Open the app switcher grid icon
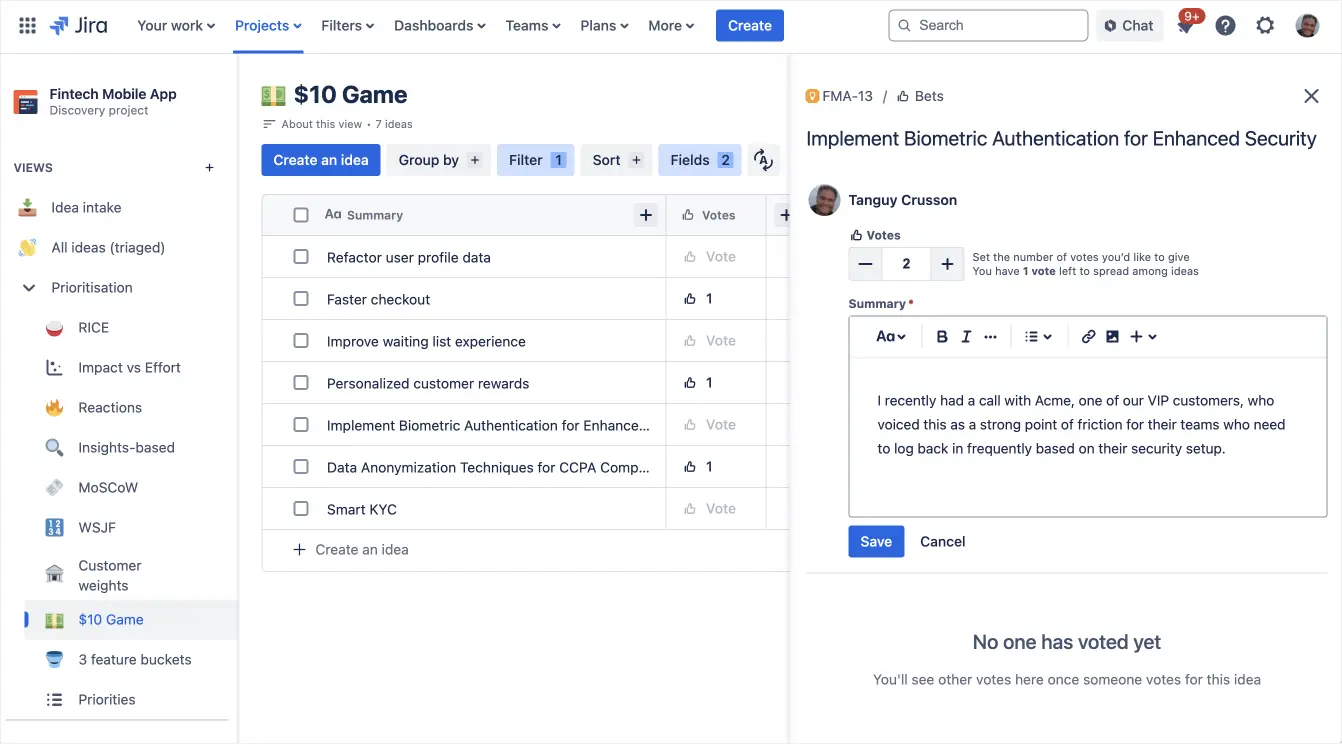1342x744 pixels. click(27, 26)
